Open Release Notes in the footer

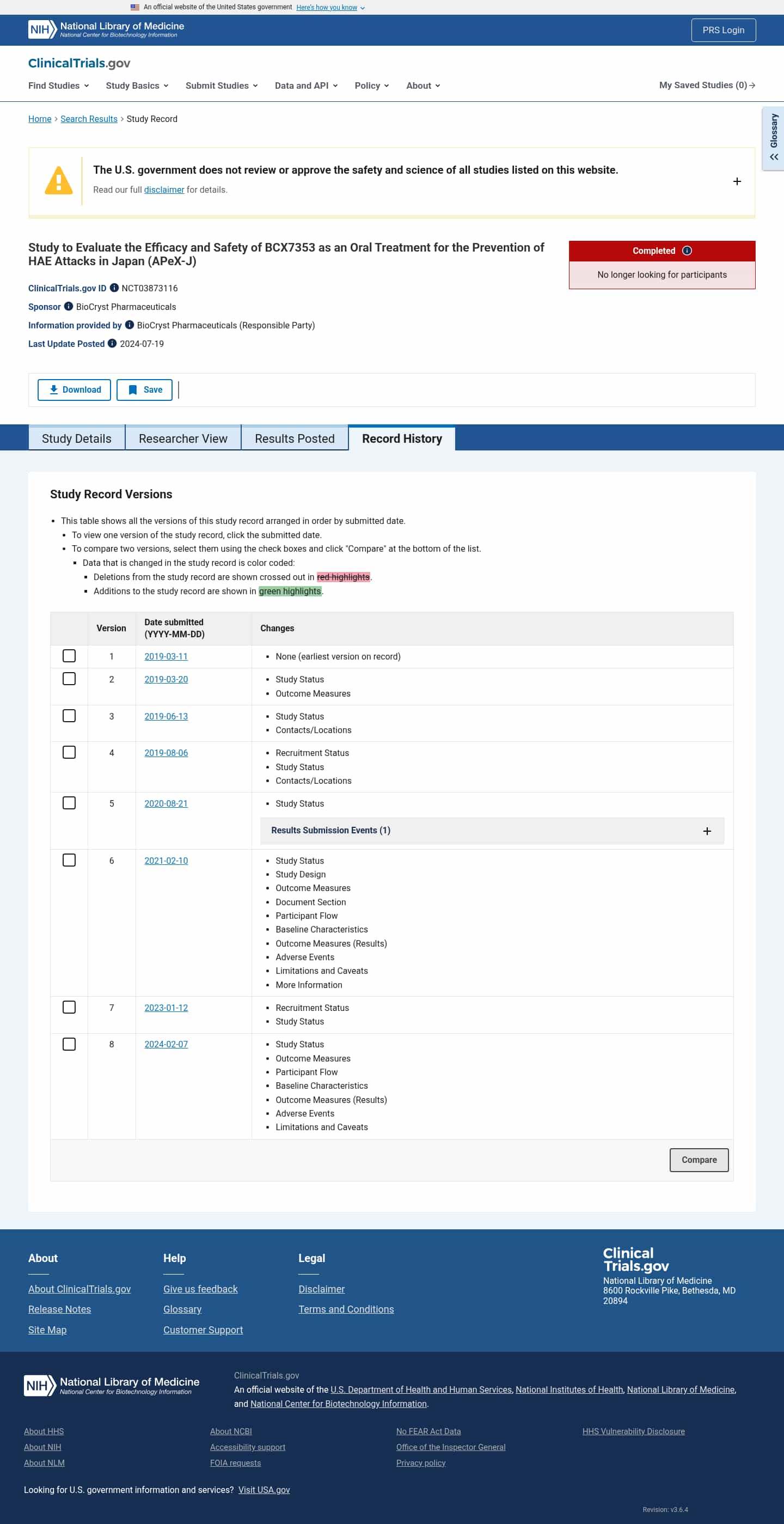coord(60,1309)
